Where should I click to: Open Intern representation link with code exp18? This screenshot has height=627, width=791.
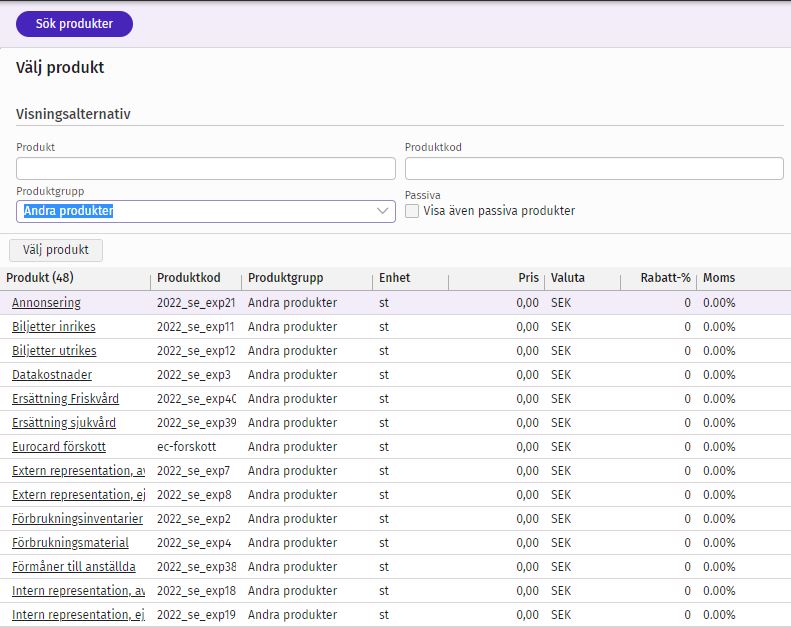point(79,591)
